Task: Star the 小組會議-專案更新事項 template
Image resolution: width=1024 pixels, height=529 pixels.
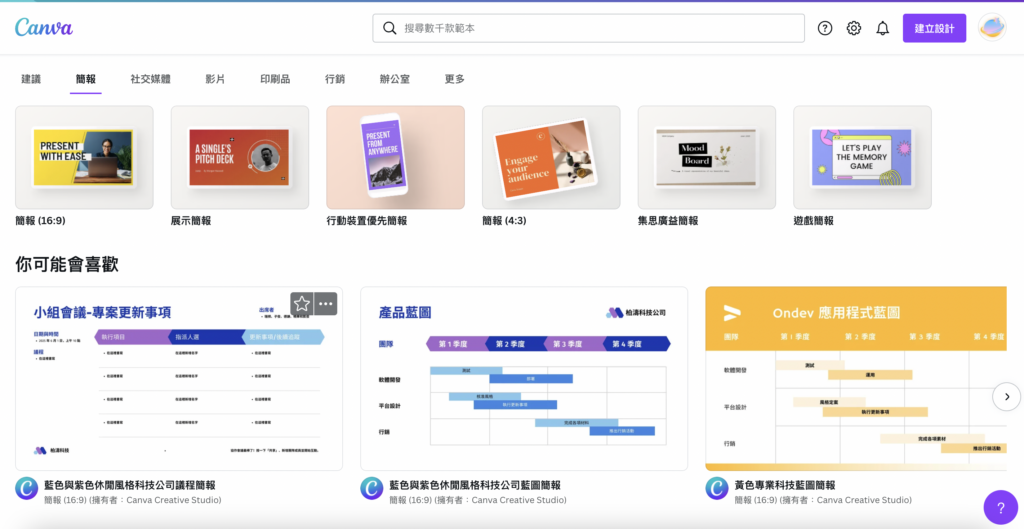Action: (302, 304)
